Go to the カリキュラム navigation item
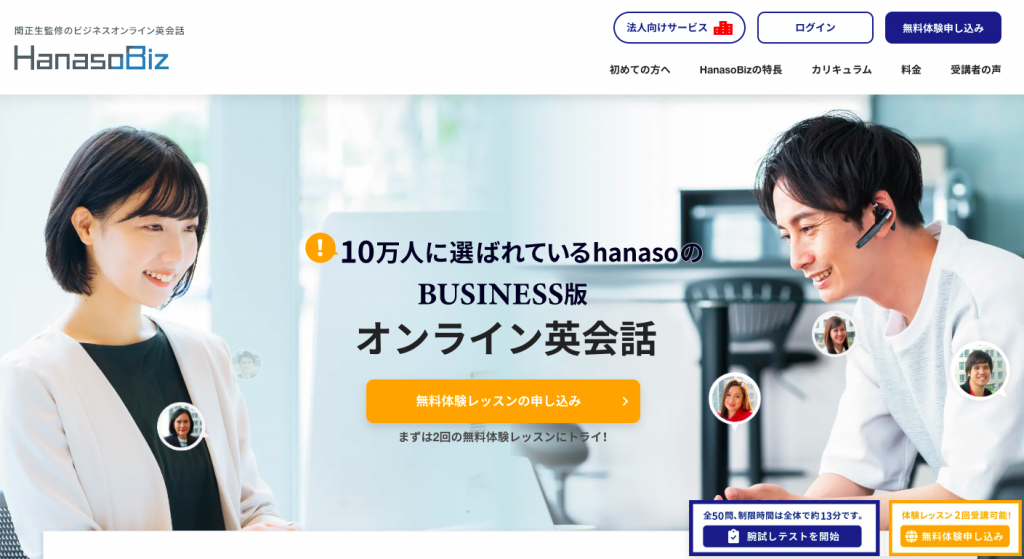The height and width of the screenshot is (559, 1024). pyautogui.click(x=841, y=70)
